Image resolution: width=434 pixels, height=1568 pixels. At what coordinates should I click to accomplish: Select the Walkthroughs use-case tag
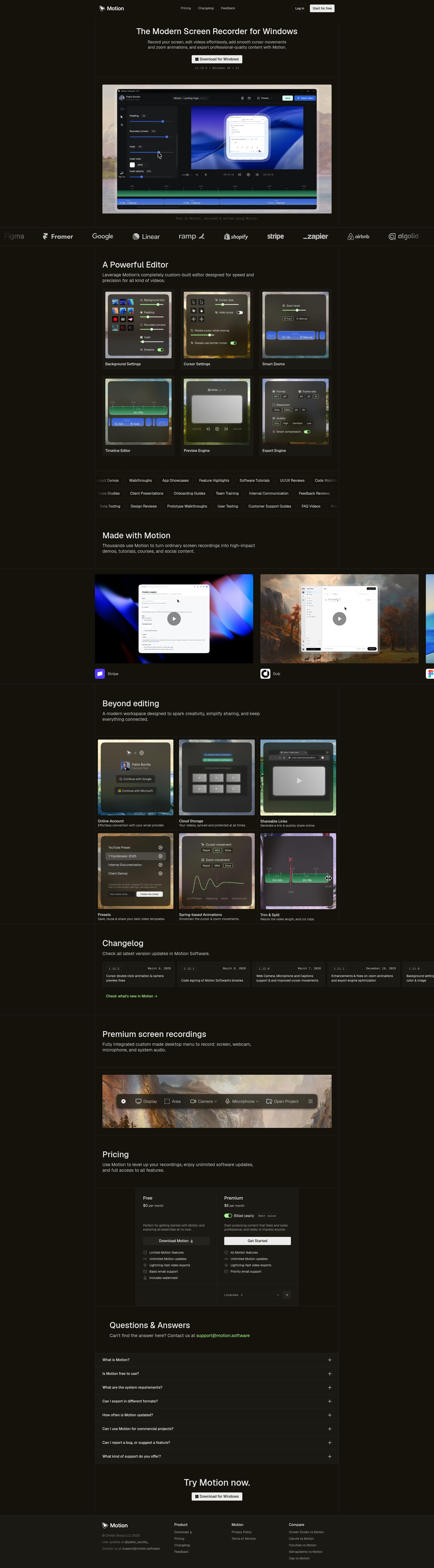[141, 480]
